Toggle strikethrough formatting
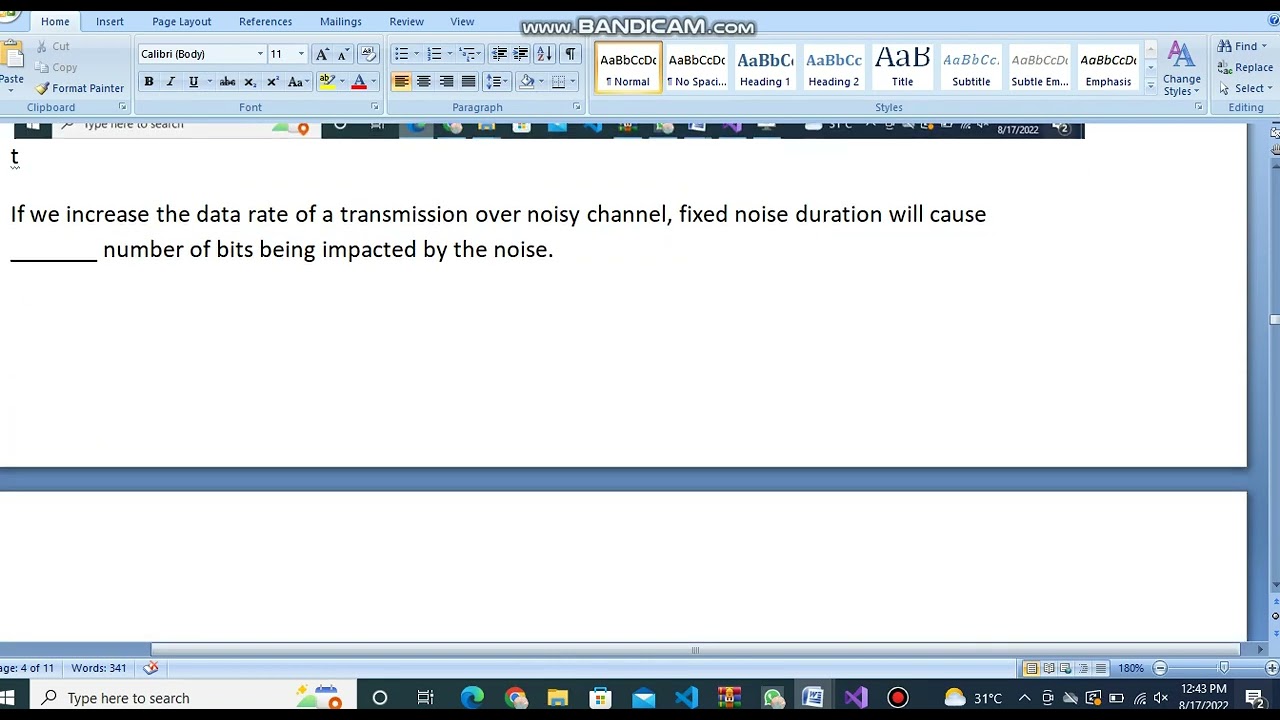The height and width of the screenshot is (720, 1280). coord(227,82)
